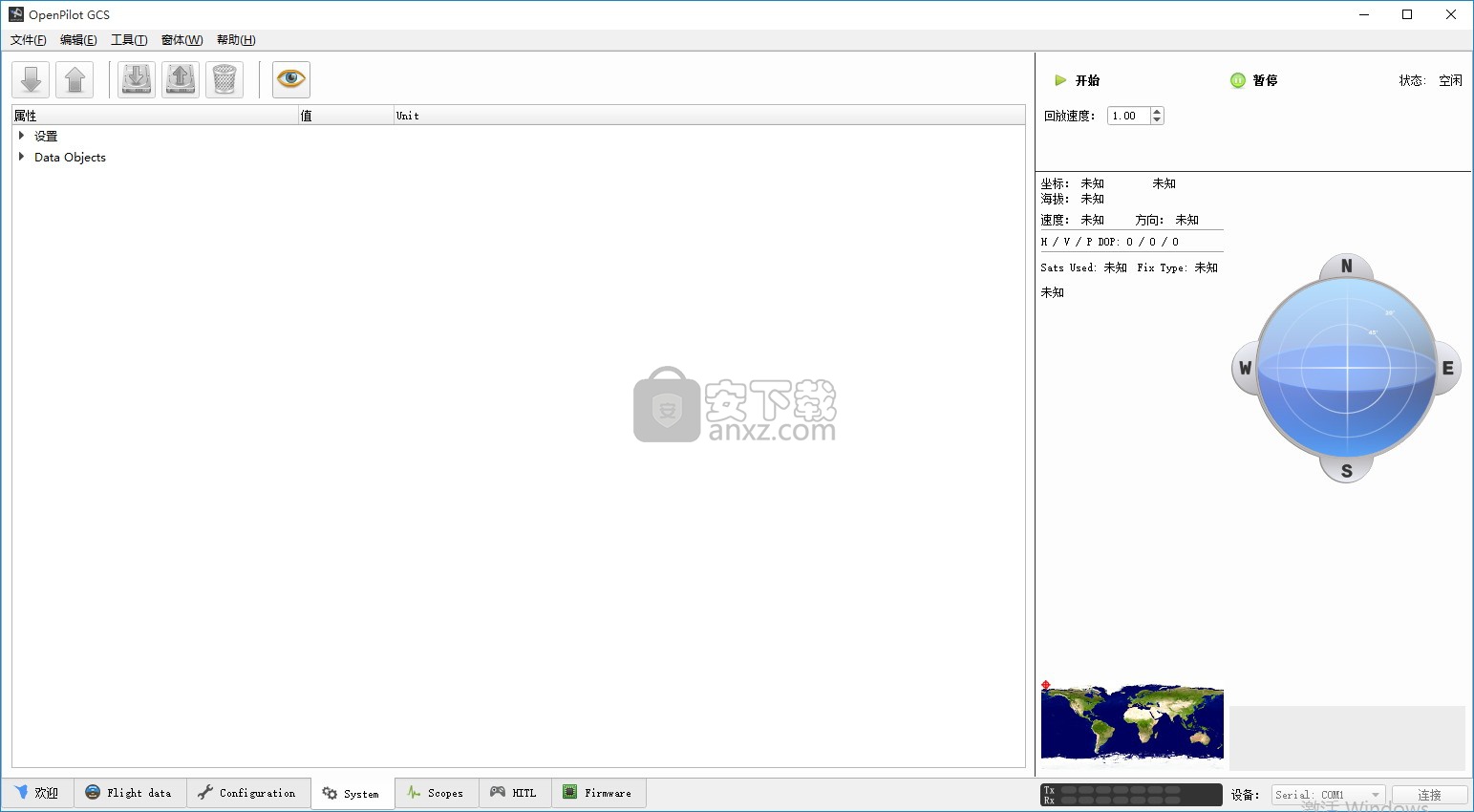1474x812 pixels.
Task: Switch to the 欢迎 tab
Action: 37,793
